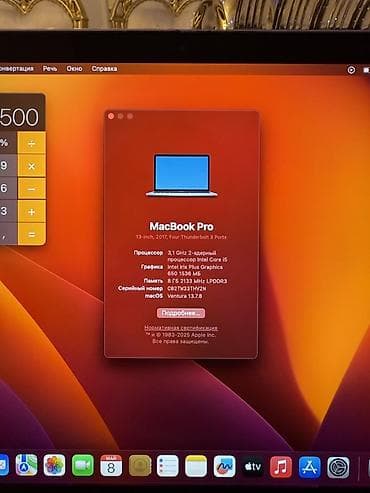
Task: Click the equals key in Calculator
Action: 31,234
